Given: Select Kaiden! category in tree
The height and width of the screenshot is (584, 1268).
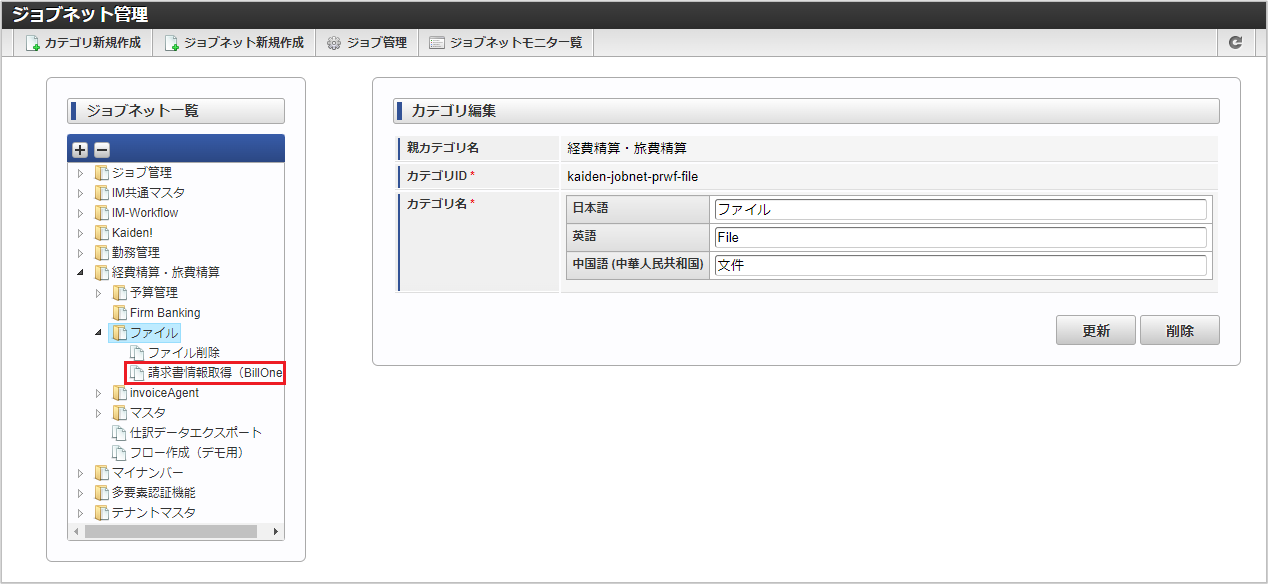Looking at the screenshot, I should point(133,233).
